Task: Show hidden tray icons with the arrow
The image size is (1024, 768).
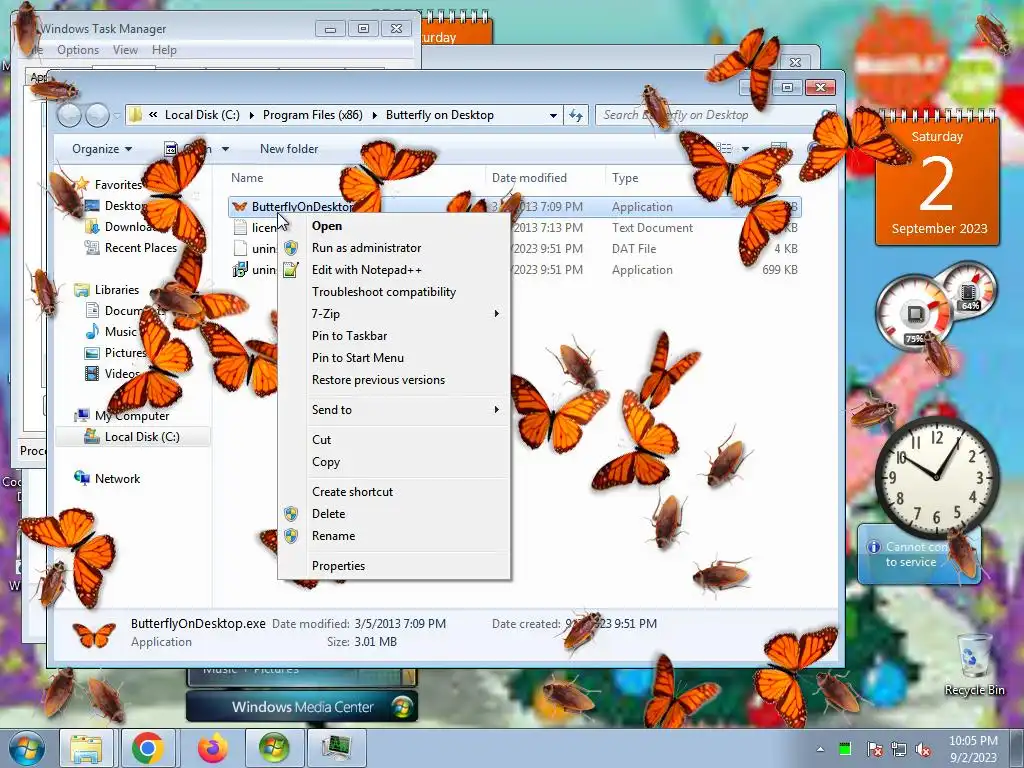Action: pyautogui.click(x=820, y=749)
